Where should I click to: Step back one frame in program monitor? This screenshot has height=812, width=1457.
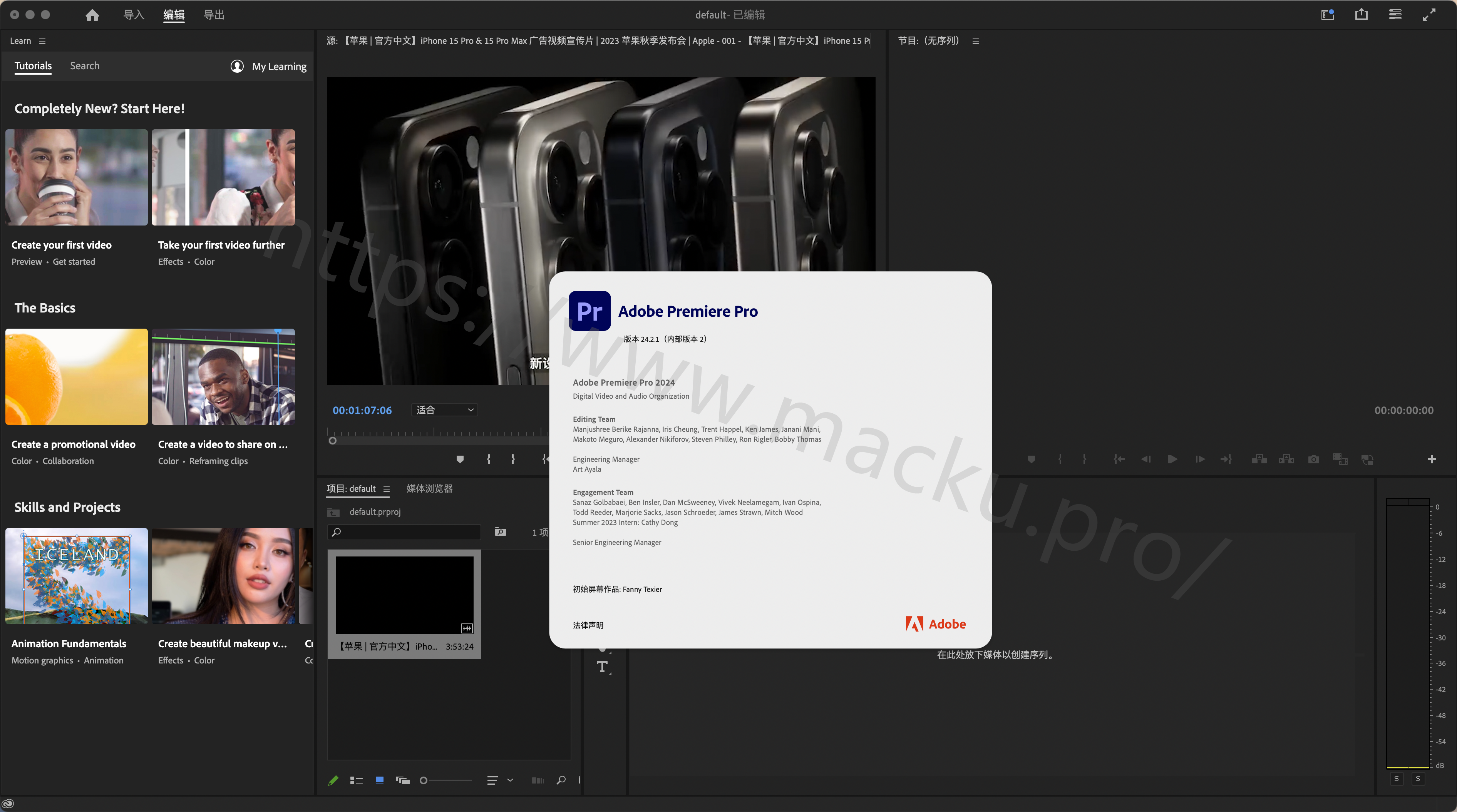click(x=1146, y=459)
